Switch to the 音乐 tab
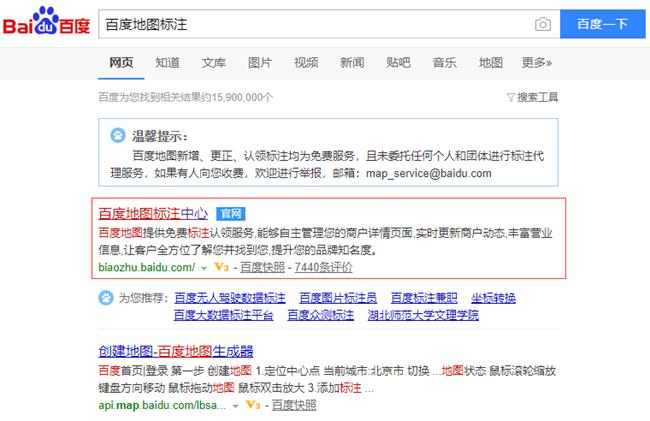Image resolution: width=650 pixels, height=421 pixels. [x=444, y=63]
